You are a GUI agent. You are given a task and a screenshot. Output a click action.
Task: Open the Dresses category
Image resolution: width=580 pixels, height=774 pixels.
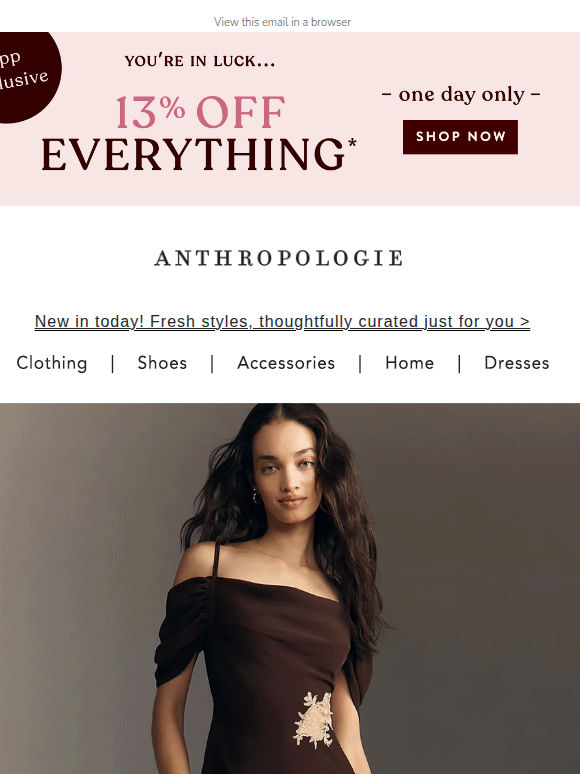(x=517, y=363)
